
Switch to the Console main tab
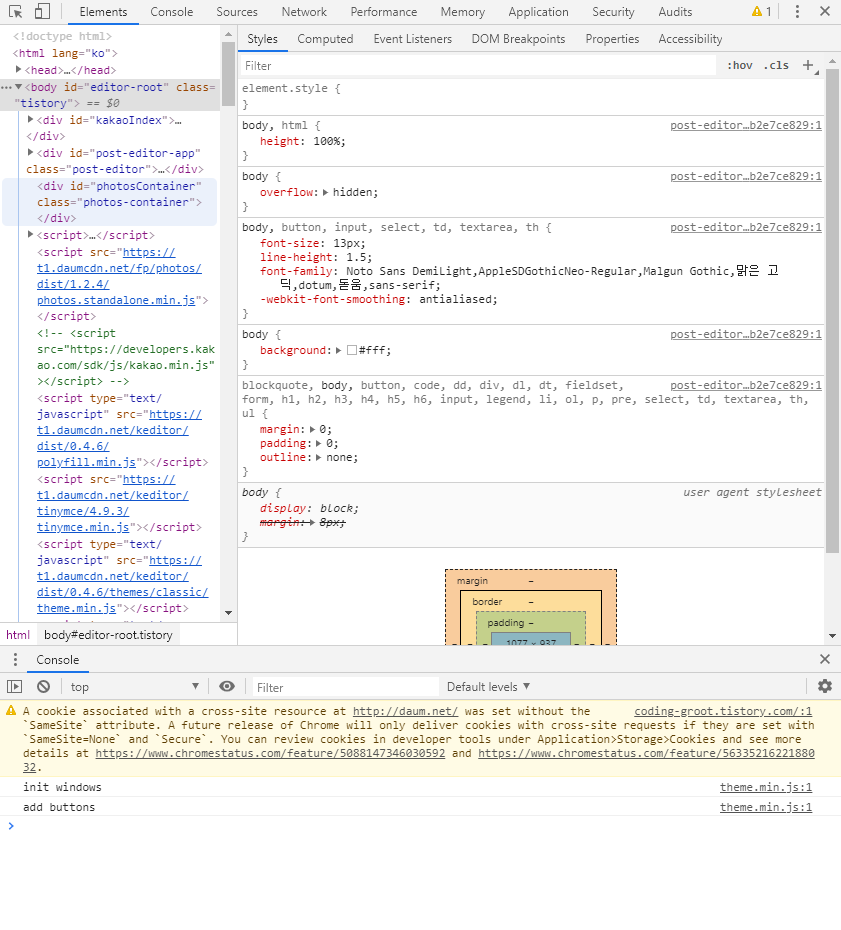(171, 12)
